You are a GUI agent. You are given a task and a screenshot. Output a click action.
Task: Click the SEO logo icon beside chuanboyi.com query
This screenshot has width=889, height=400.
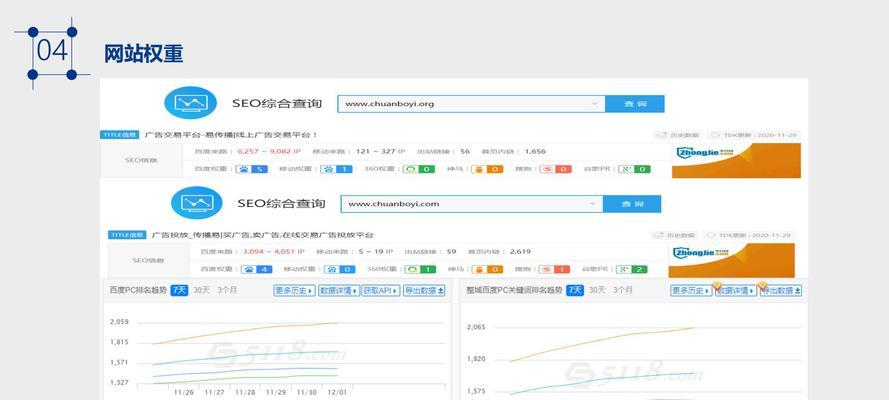pos(197,203)
